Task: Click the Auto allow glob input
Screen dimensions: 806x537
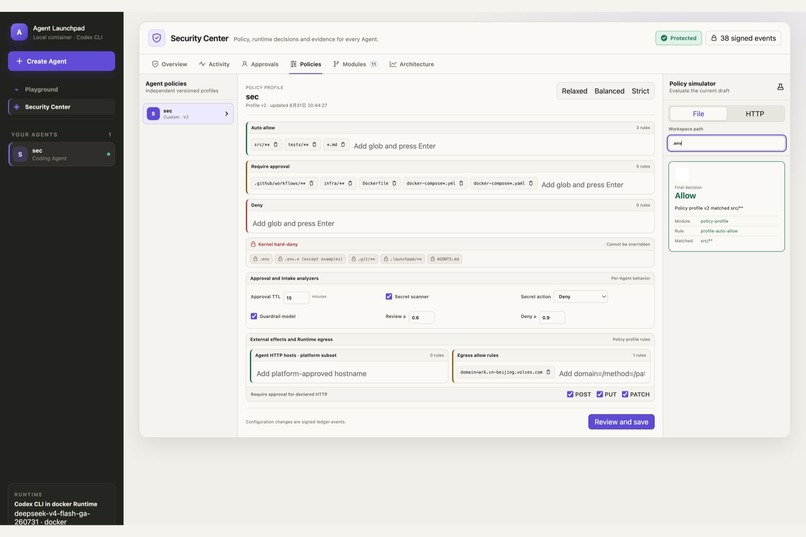Action: point(501,146)
